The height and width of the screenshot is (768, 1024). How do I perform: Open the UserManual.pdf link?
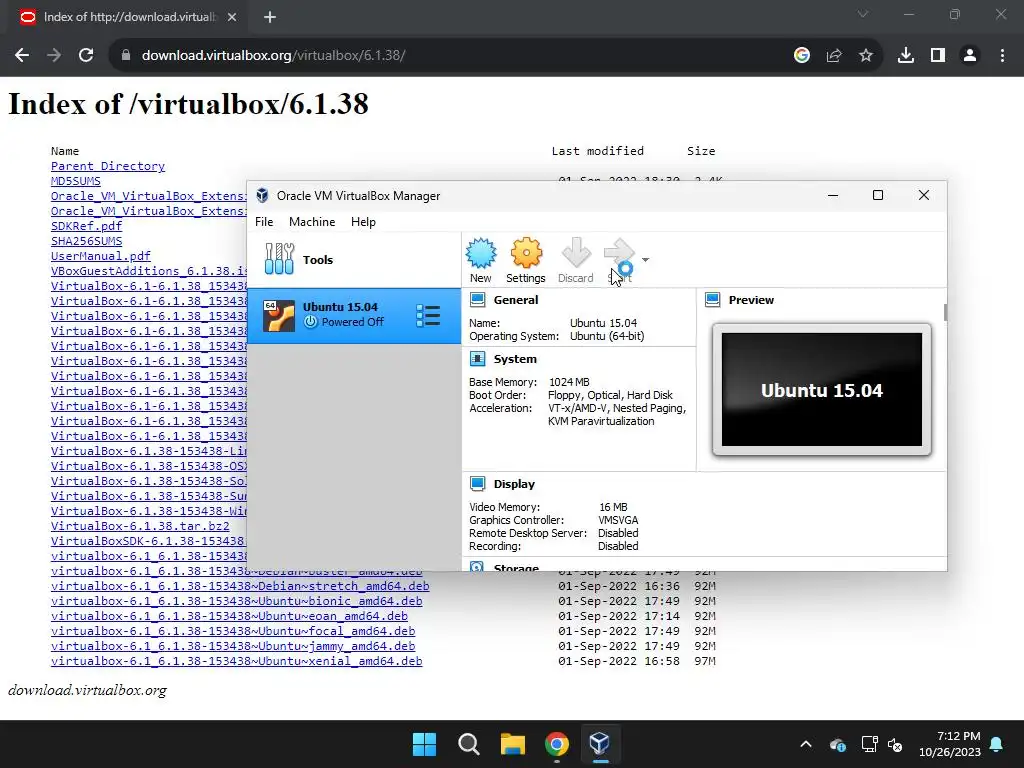point(101,256)
